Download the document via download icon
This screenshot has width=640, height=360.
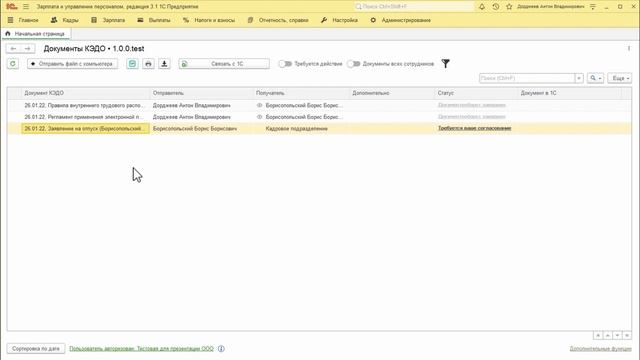click(164, 64)
